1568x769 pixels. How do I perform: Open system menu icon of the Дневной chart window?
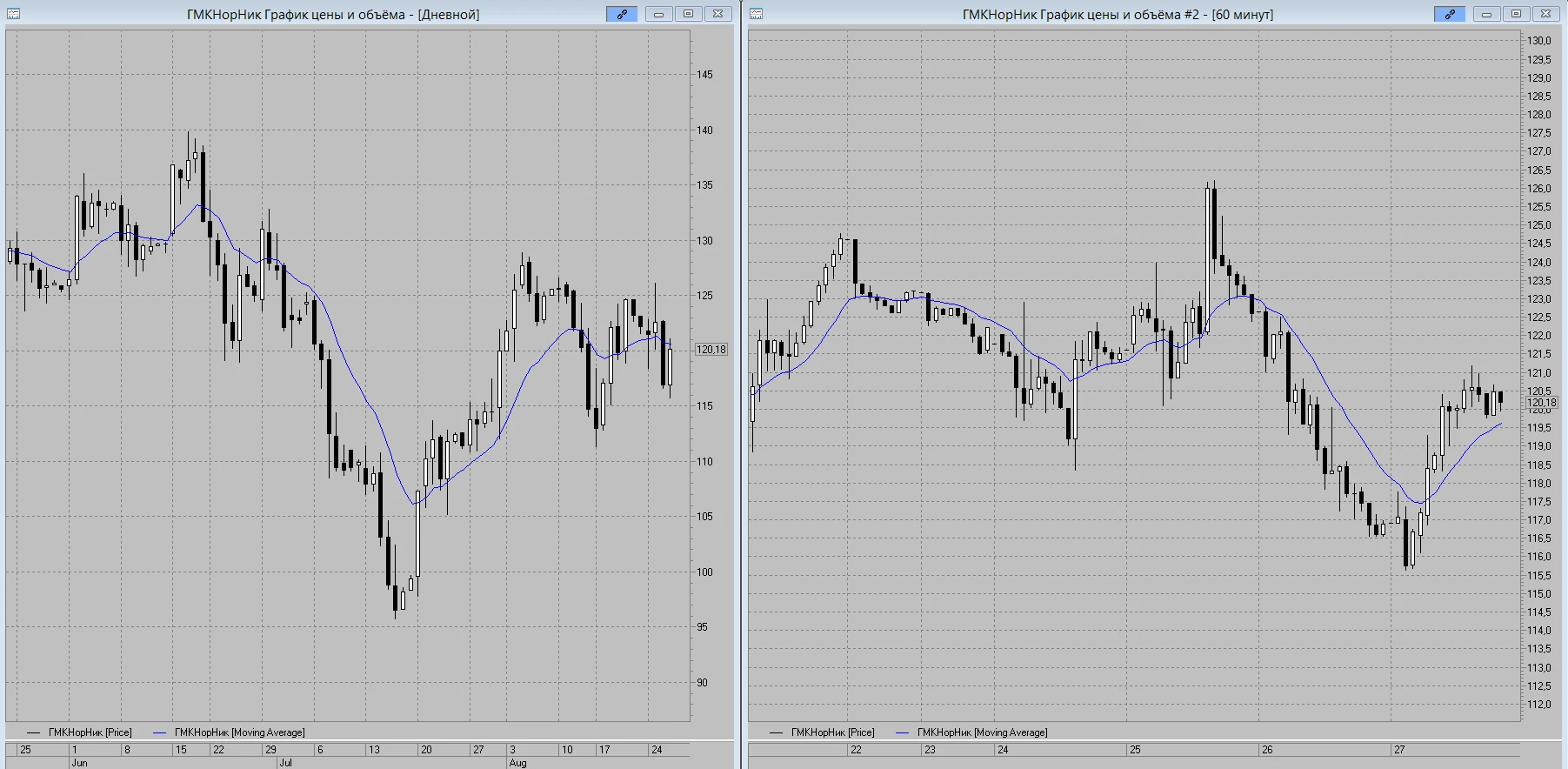(x=13, y=14)
